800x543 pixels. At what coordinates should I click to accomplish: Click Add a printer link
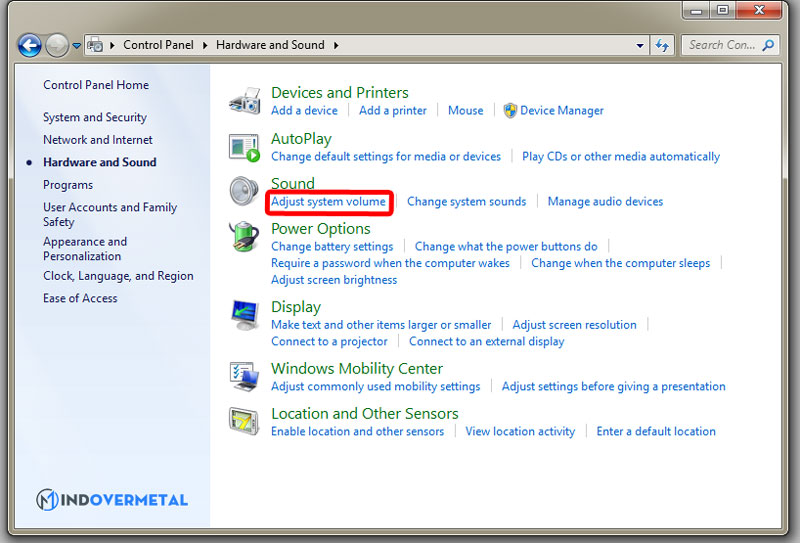(392, 110)
